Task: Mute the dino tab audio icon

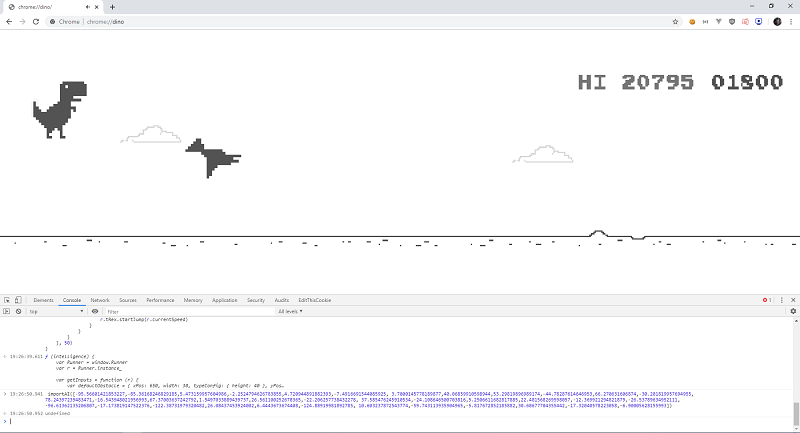Action: click(88, 7)
